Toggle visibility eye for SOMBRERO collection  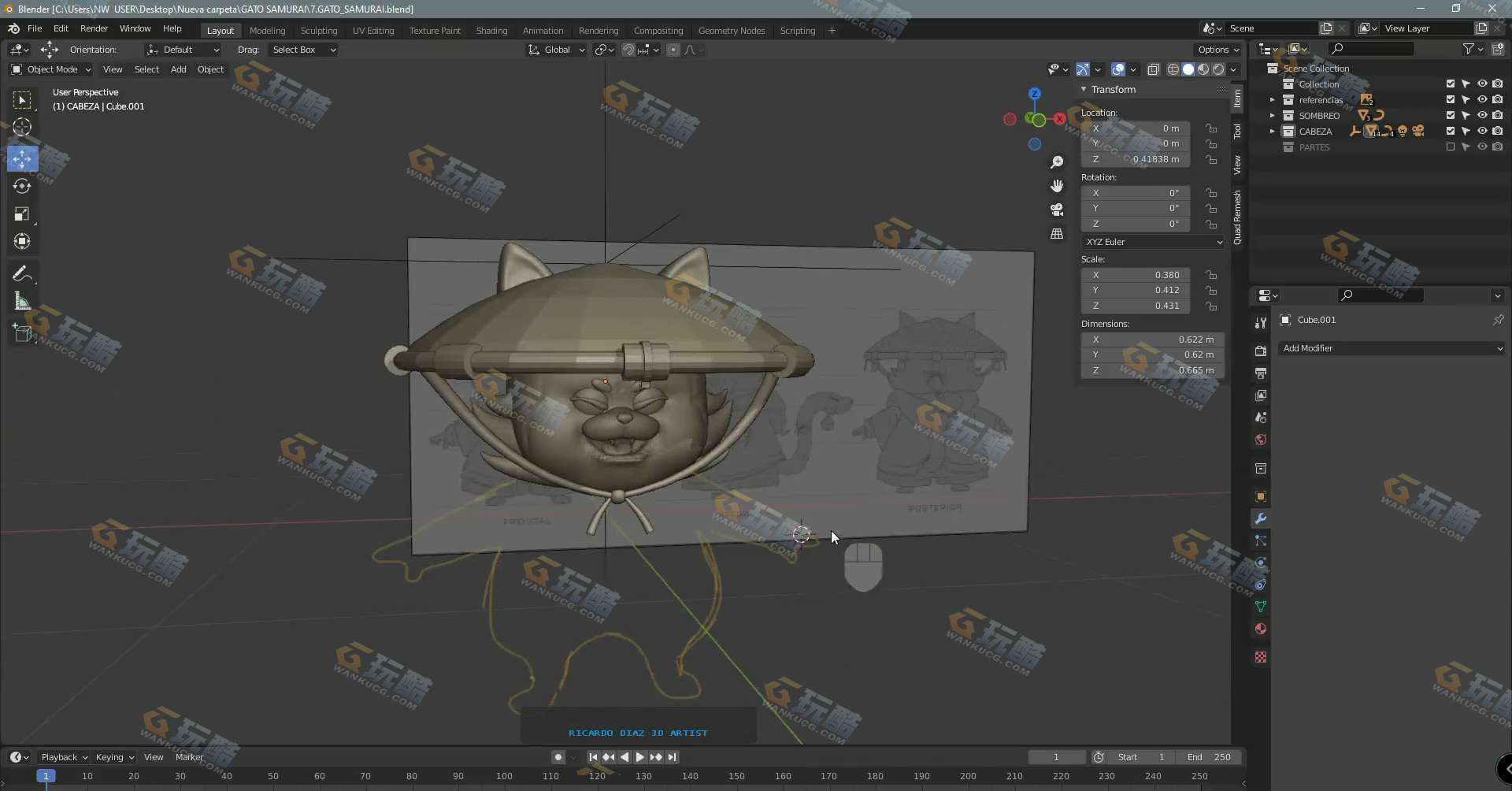[1482, 115]
